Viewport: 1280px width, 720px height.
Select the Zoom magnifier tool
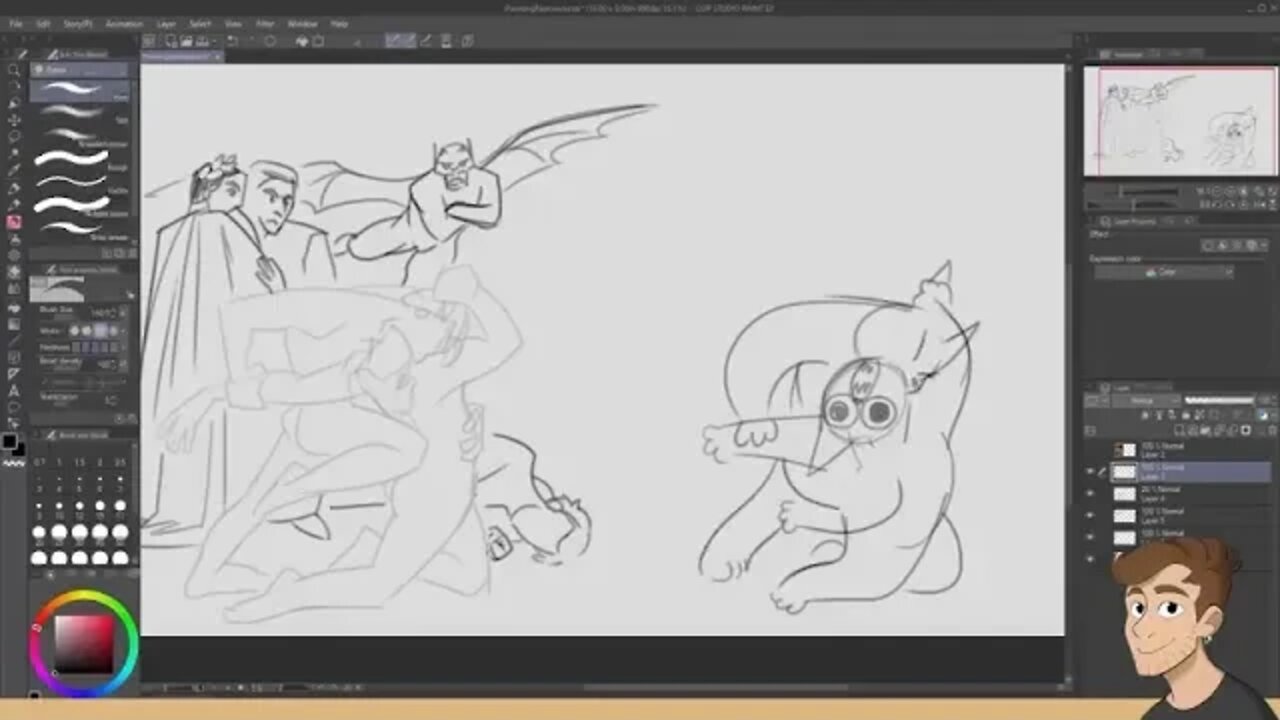pyautogui.click(x=14, y=70)
